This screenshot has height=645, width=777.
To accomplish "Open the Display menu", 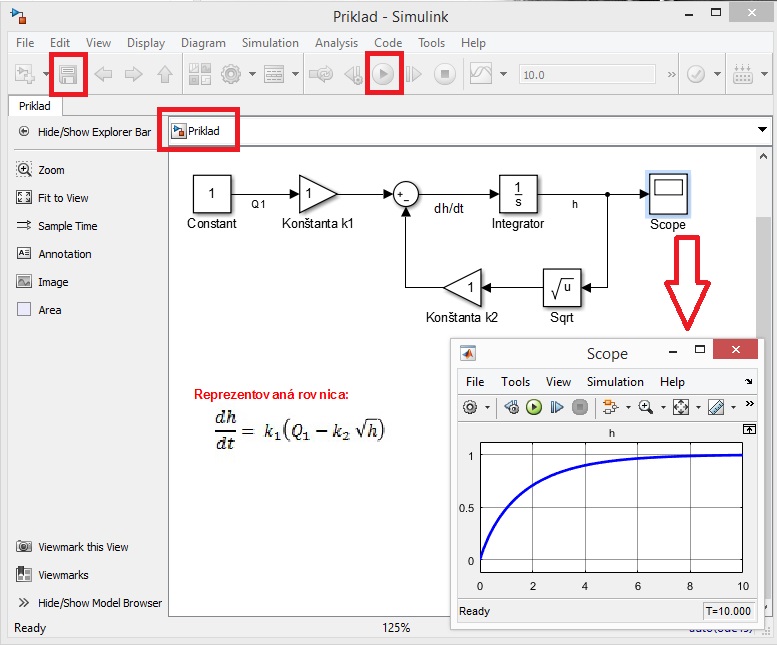I will [146, 43].
